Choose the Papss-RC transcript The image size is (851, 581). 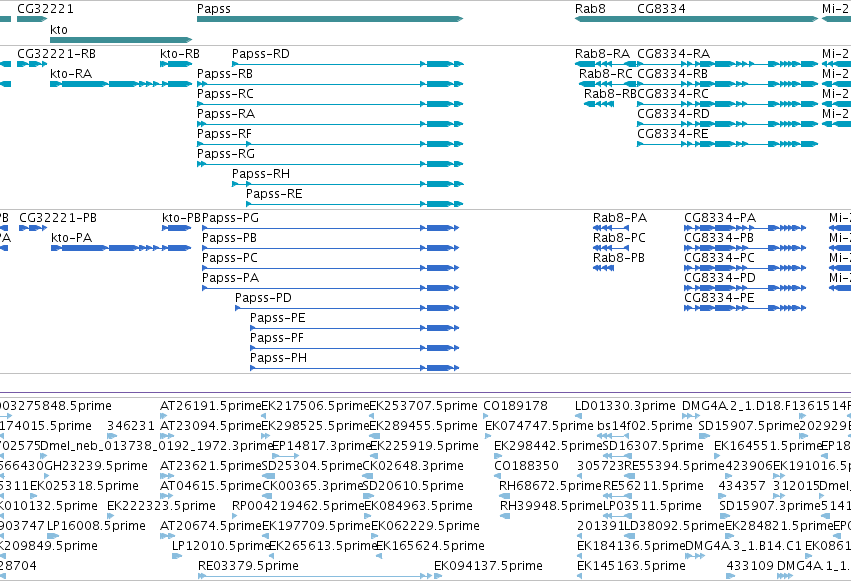225,94
